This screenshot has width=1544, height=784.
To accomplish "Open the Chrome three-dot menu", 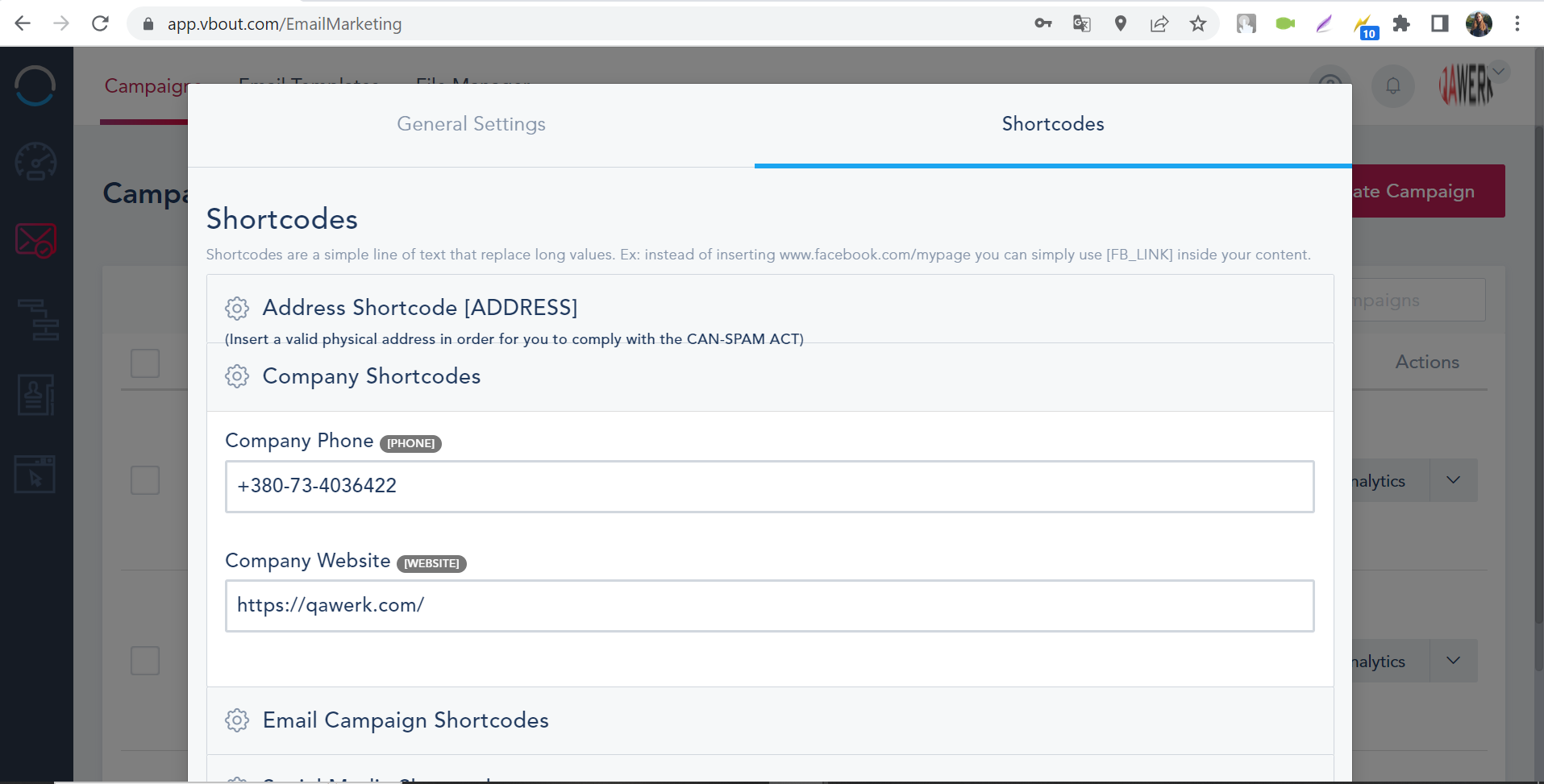I will click(1517, 23).
